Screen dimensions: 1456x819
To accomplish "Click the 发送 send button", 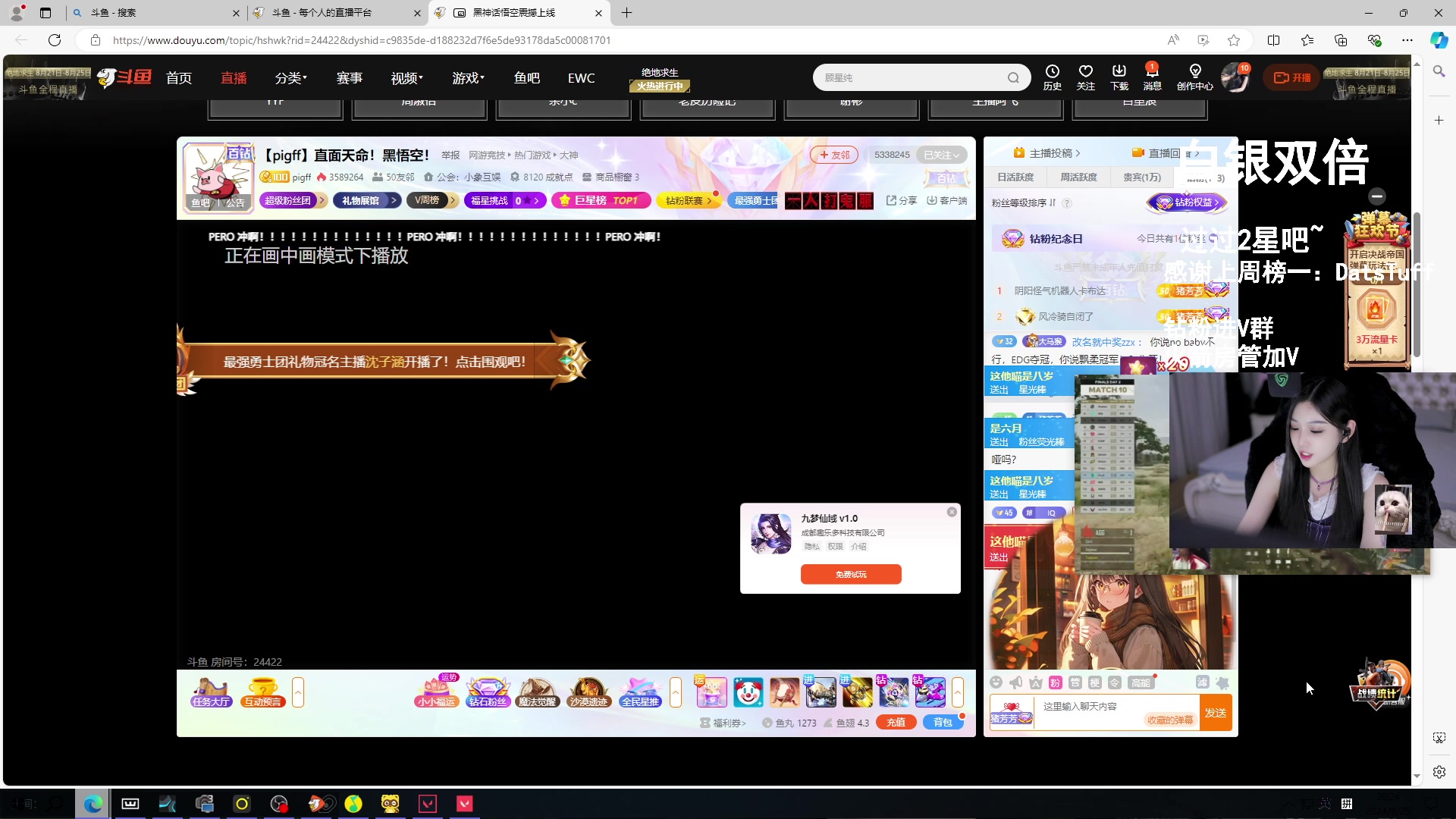I will click(x=1216, y=713).
